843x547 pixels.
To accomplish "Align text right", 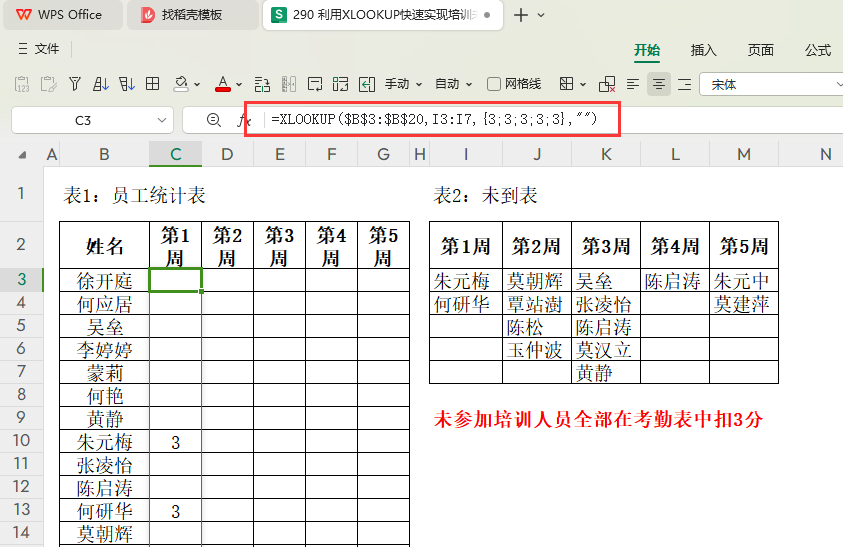I will [684, 84].
